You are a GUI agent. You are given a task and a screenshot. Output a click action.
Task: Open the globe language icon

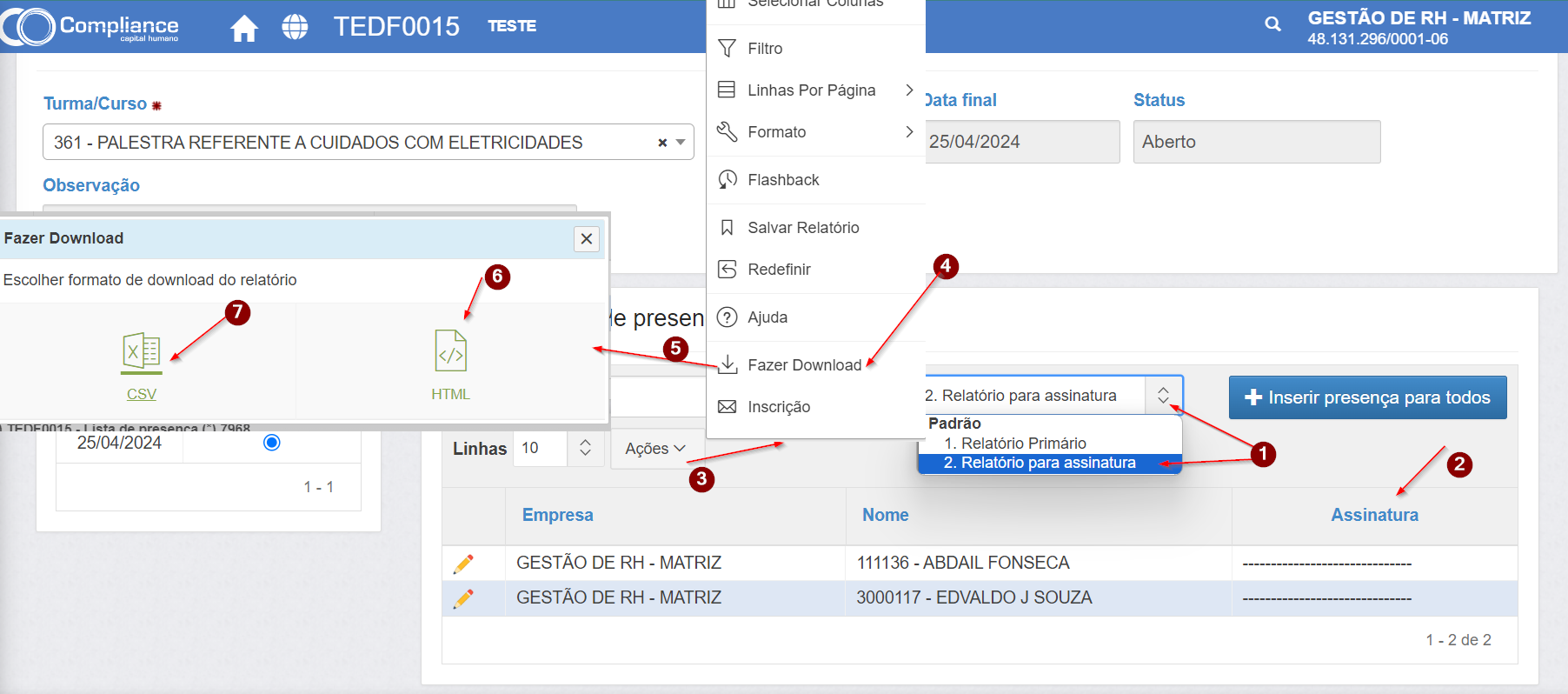tap(296, 27)
